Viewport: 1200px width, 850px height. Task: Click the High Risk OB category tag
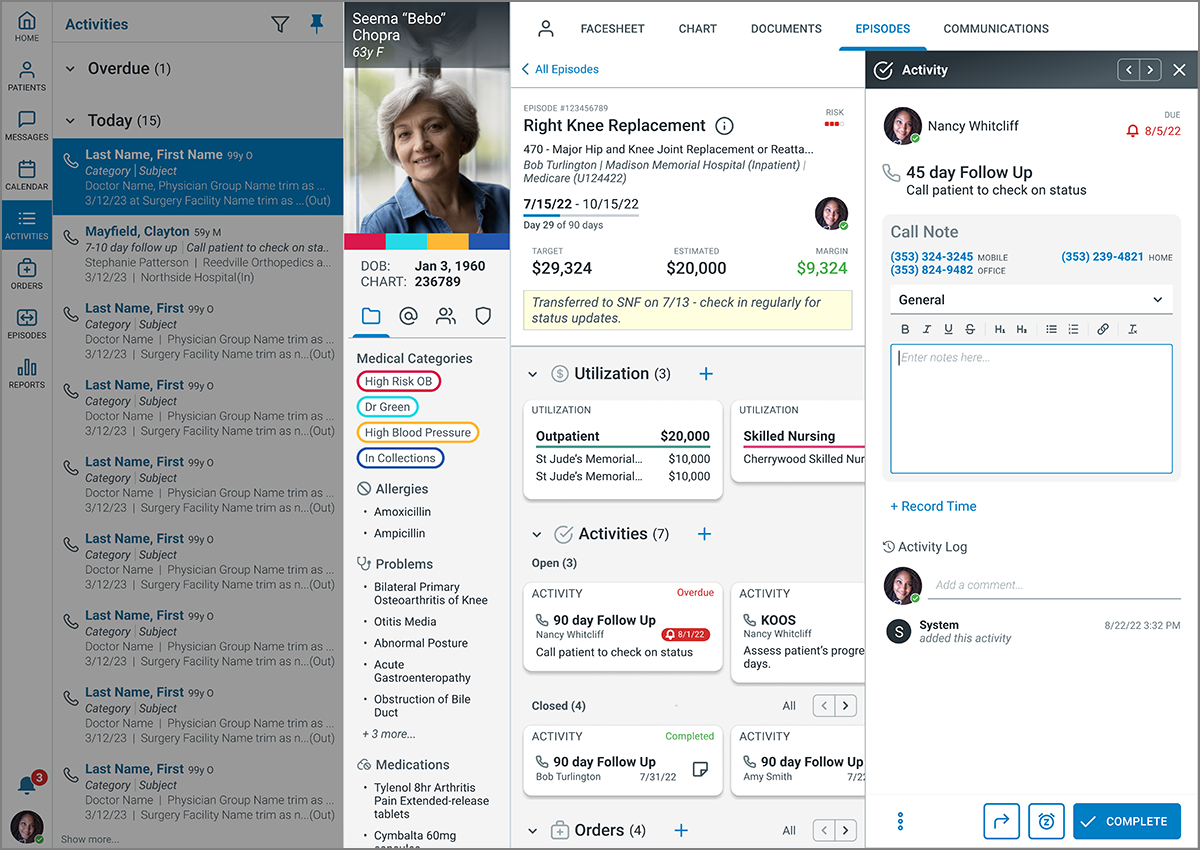click(398, 381)
